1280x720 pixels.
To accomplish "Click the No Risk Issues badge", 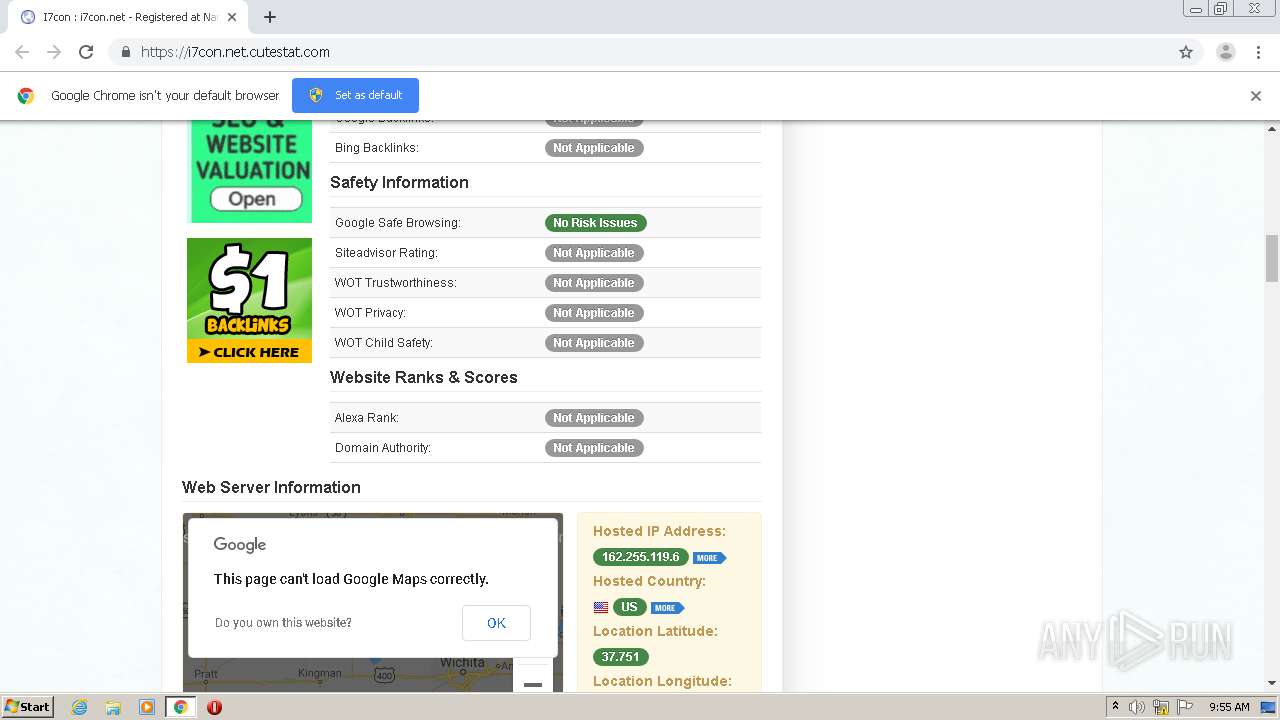I will coord(595,223).
